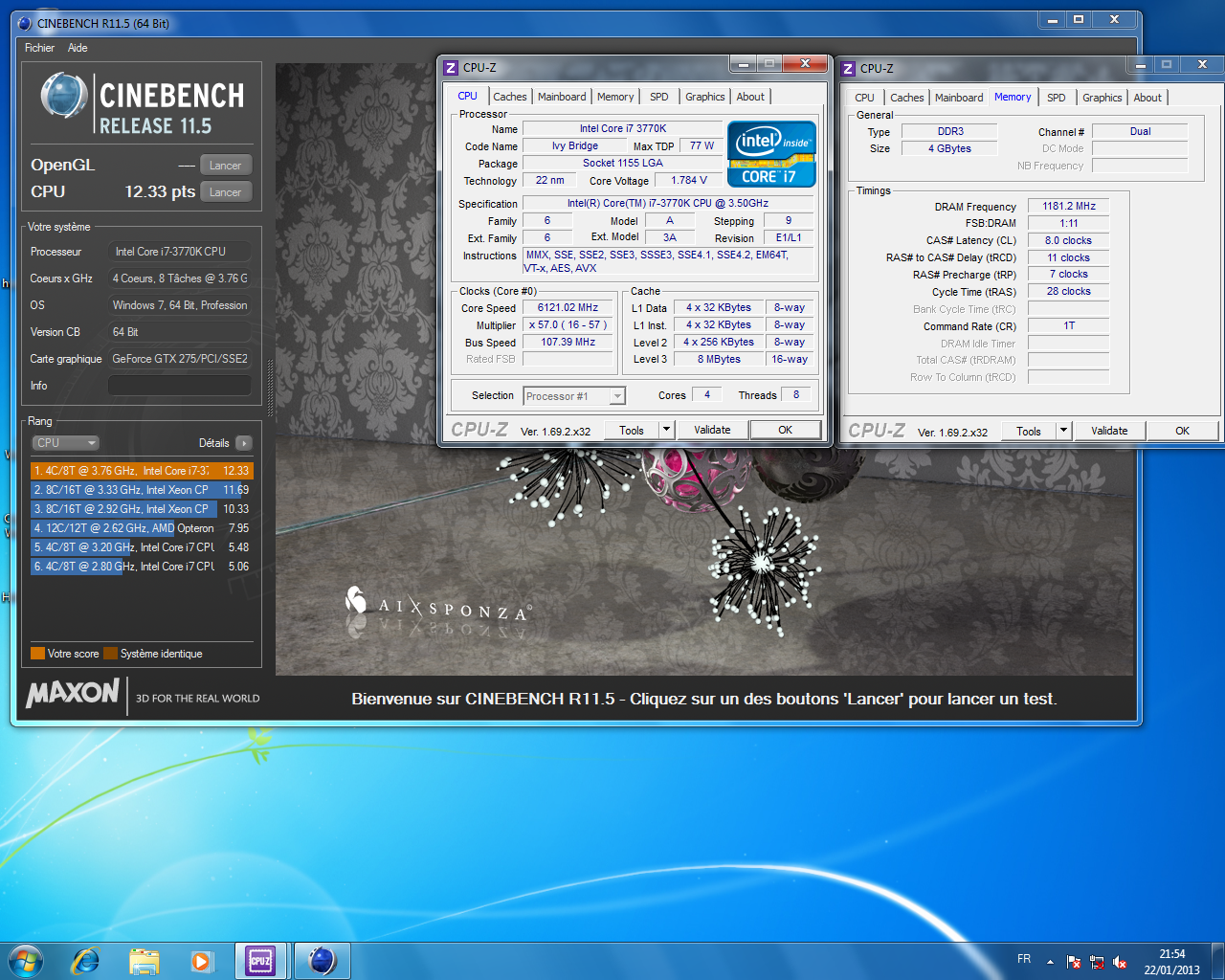Click Cinebench title bar icon
The height and width of the screenshot is (980, 1225).
(25, 23)
